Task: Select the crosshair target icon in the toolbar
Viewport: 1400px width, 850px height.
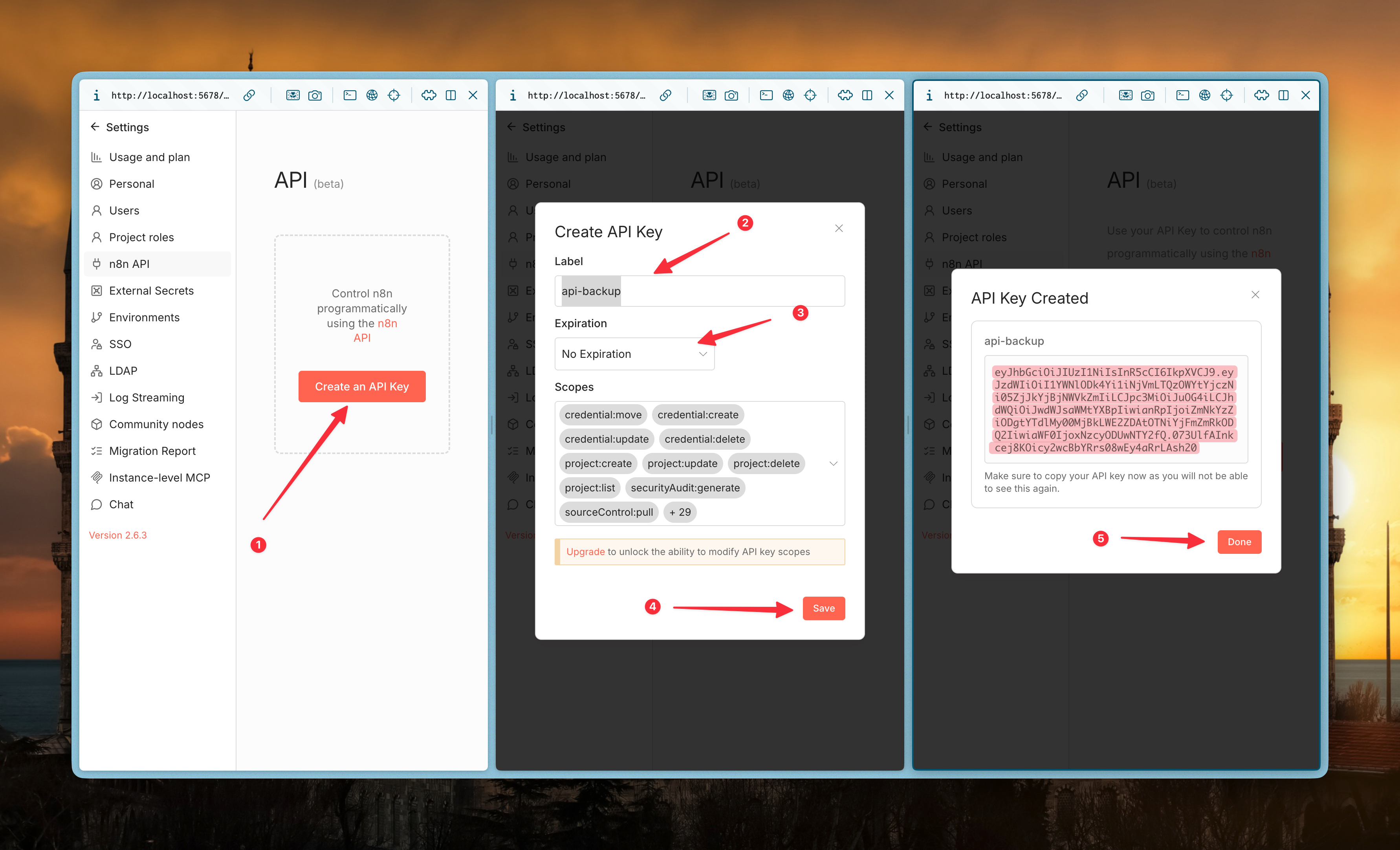Action: point(394,95)
